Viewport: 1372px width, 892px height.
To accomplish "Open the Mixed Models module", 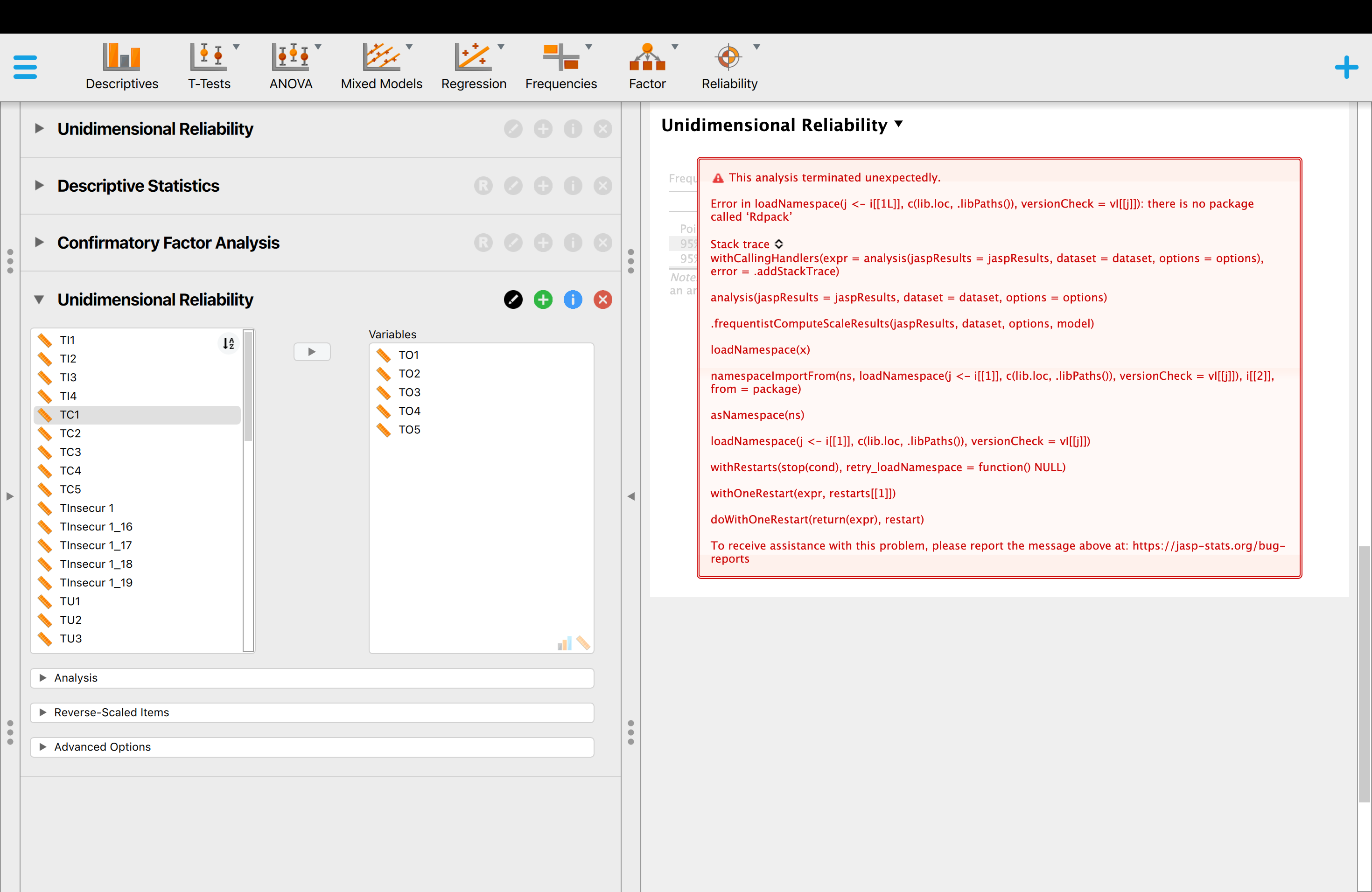I will [381, 58].
